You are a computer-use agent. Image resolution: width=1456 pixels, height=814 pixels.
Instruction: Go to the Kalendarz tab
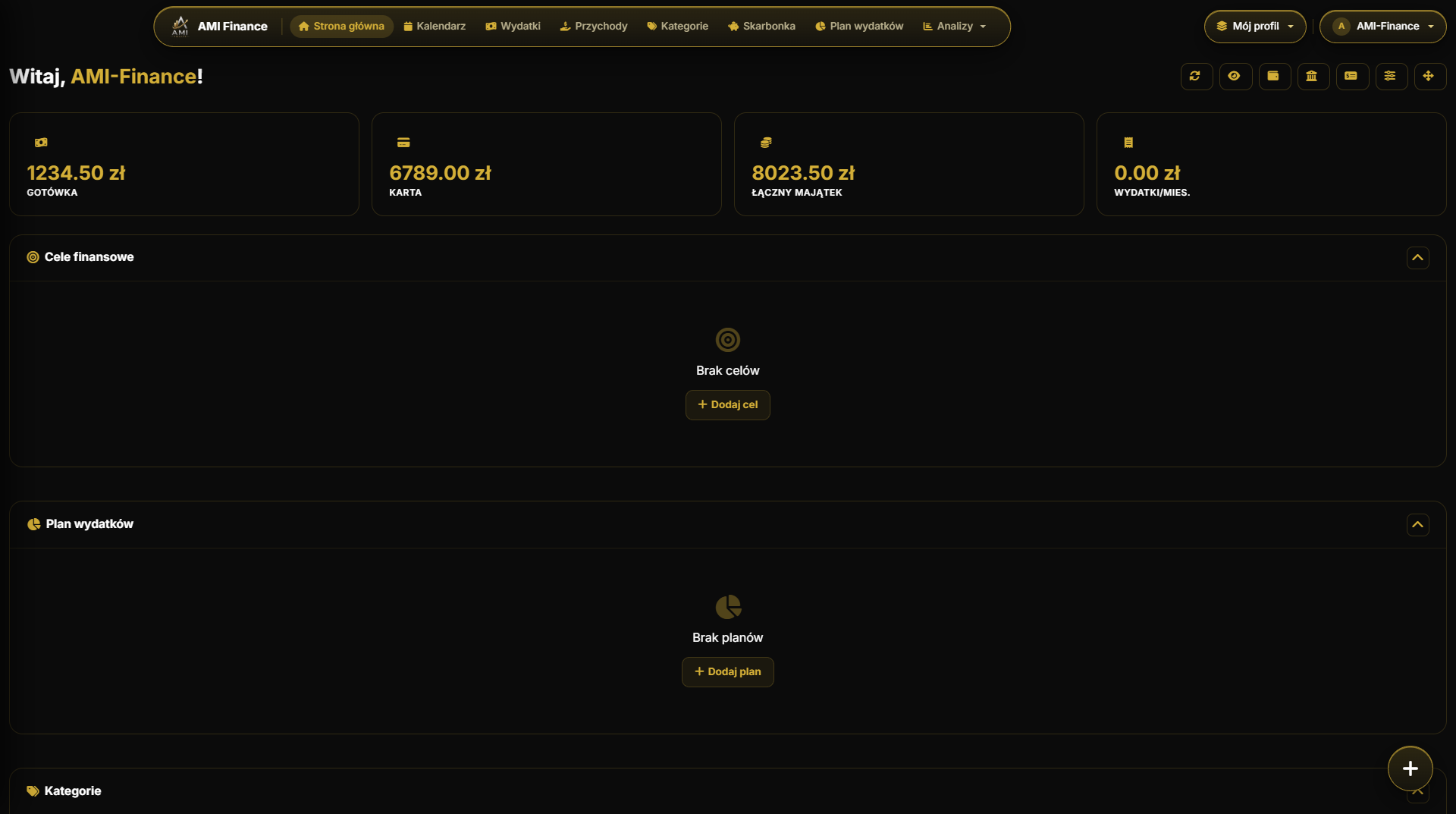pyautogui.click(x=435, y=27)
